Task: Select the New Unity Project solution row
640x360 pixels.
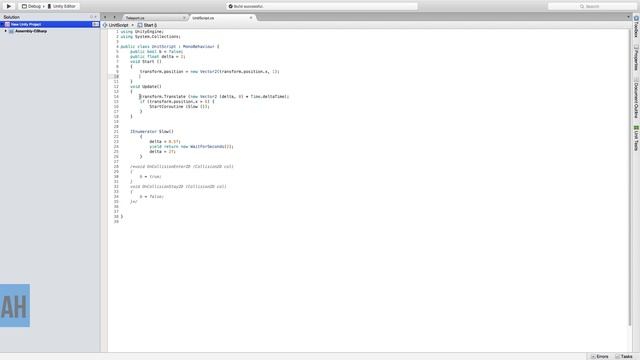Action: (x=50, y=24)
